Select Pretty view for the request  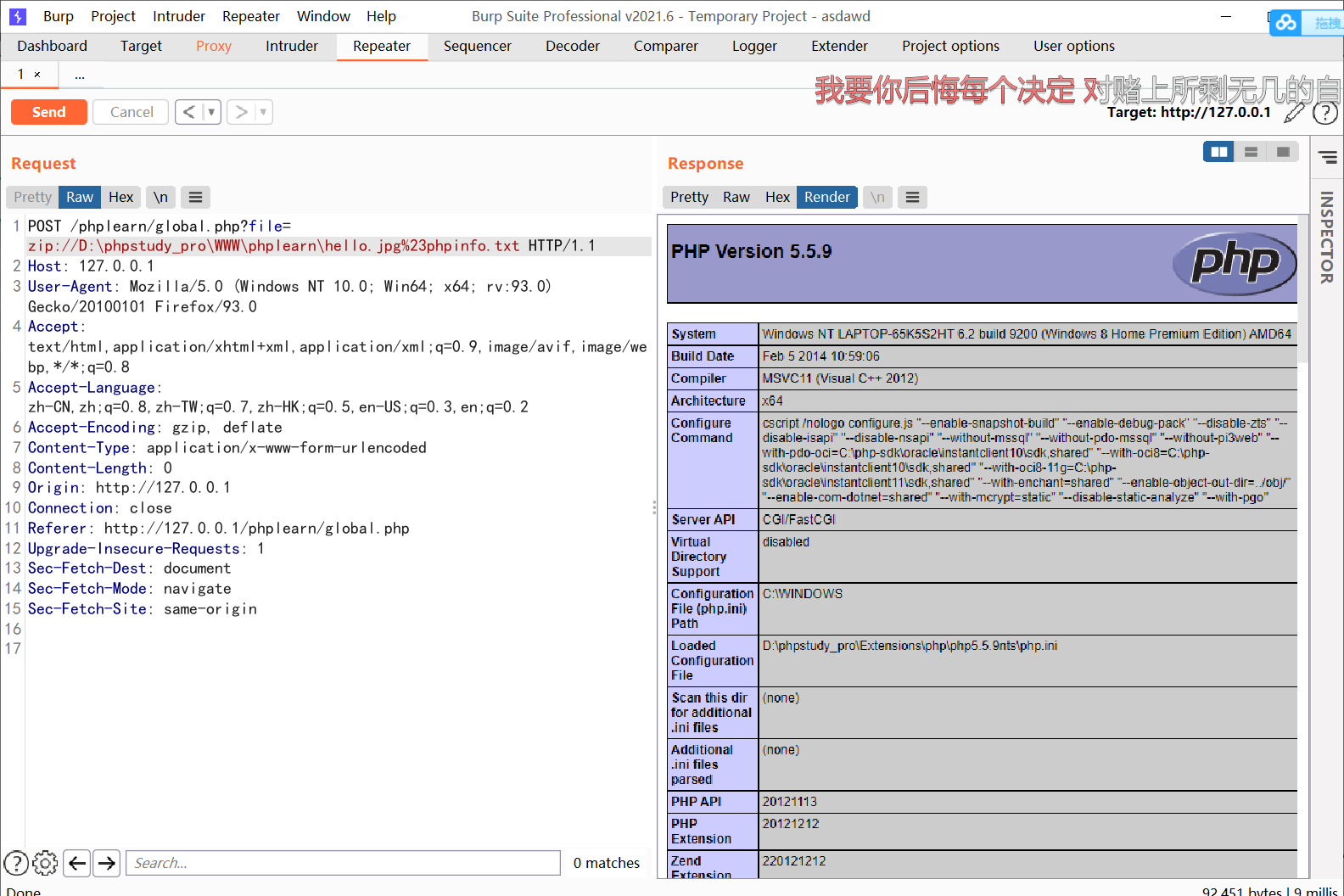(x=32, y=197)
